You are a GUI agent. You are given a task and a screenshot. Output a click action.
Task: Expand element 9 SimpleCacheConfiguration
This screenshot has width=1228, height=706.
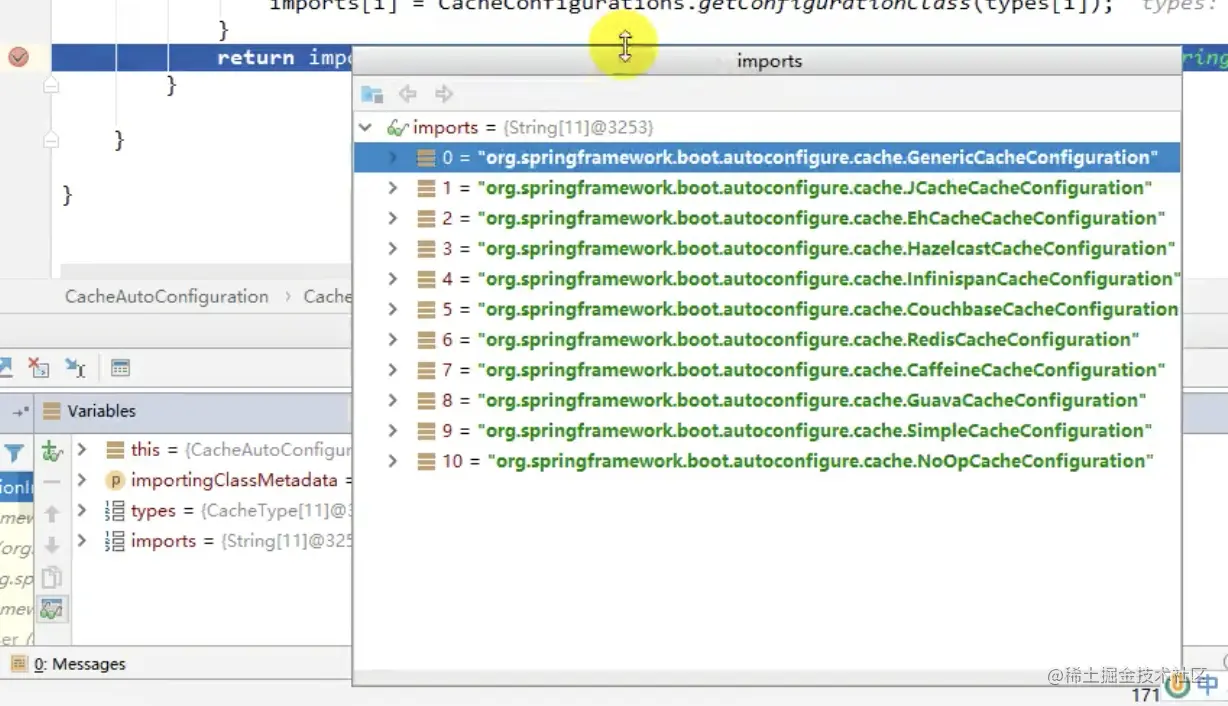[393, 431]
